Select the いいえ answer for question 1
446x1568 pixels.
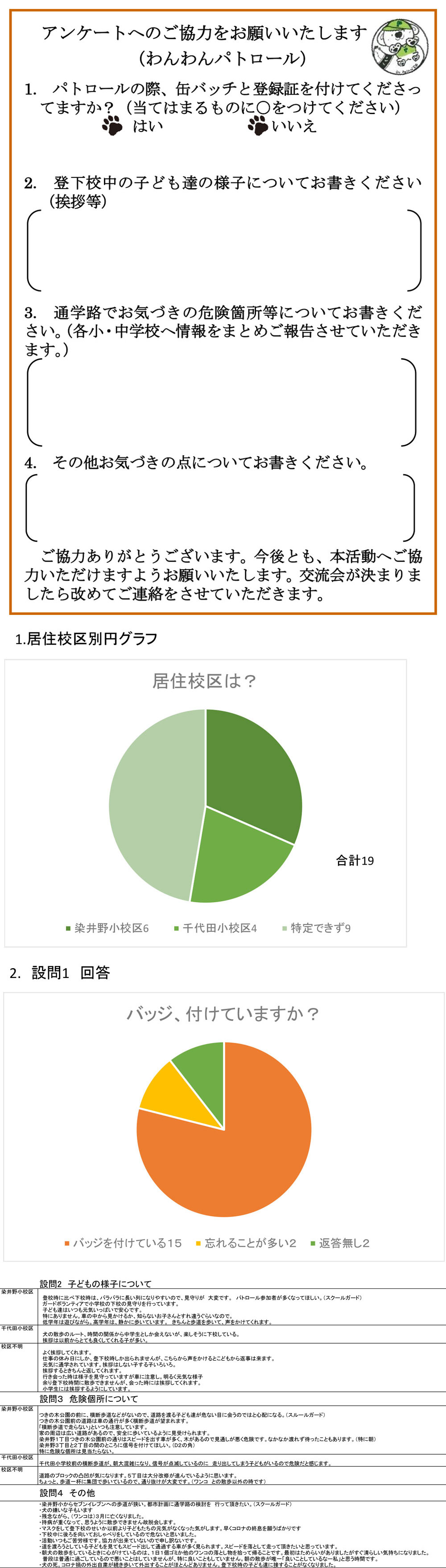pos(294,126)
